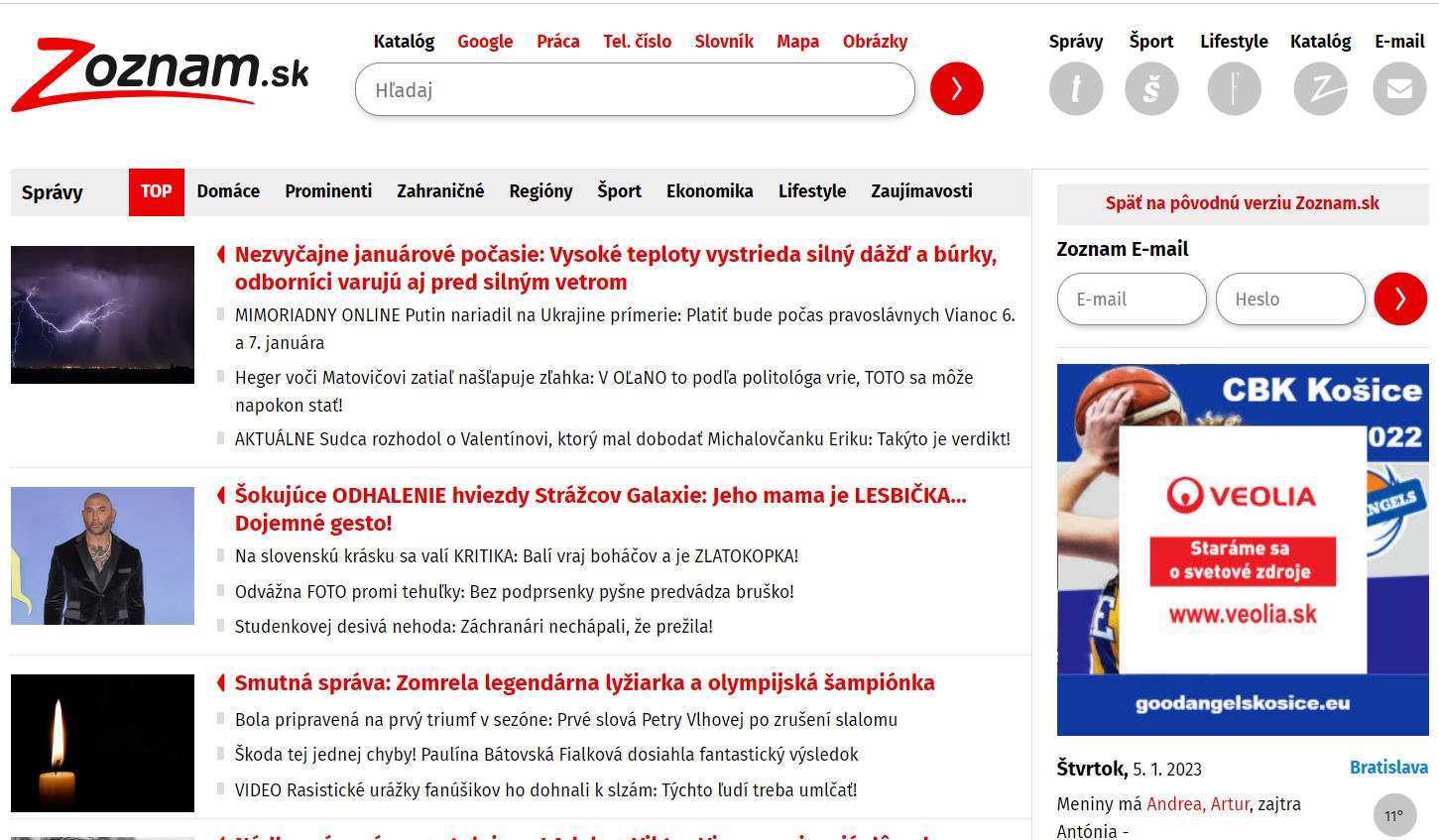This screenshot has height=840, width=1439.
Task: Click the Bratislava location link
Action: (1388, 768)
